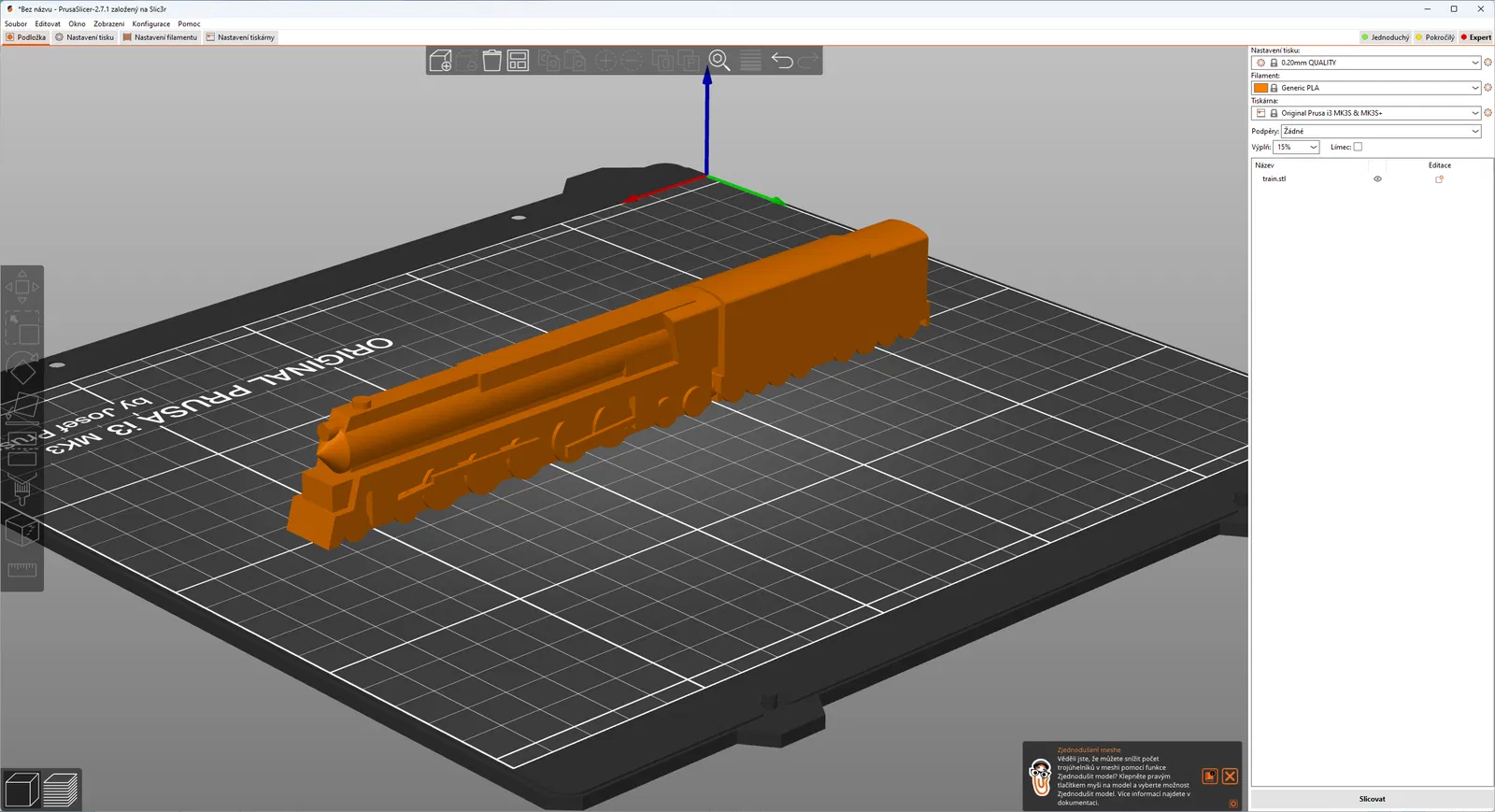This screenshot has width=1495, height=812.
Task: Close the mesh simplification hint notification
Action: coord(1230,776)
